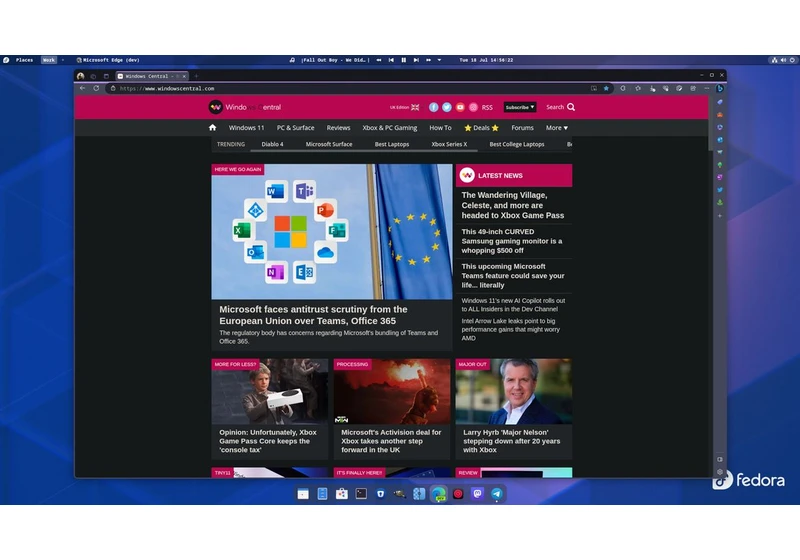Reload the Windows Central page
Screen dimensions: 800x560
pyautogui.click(x=96, y=88)
